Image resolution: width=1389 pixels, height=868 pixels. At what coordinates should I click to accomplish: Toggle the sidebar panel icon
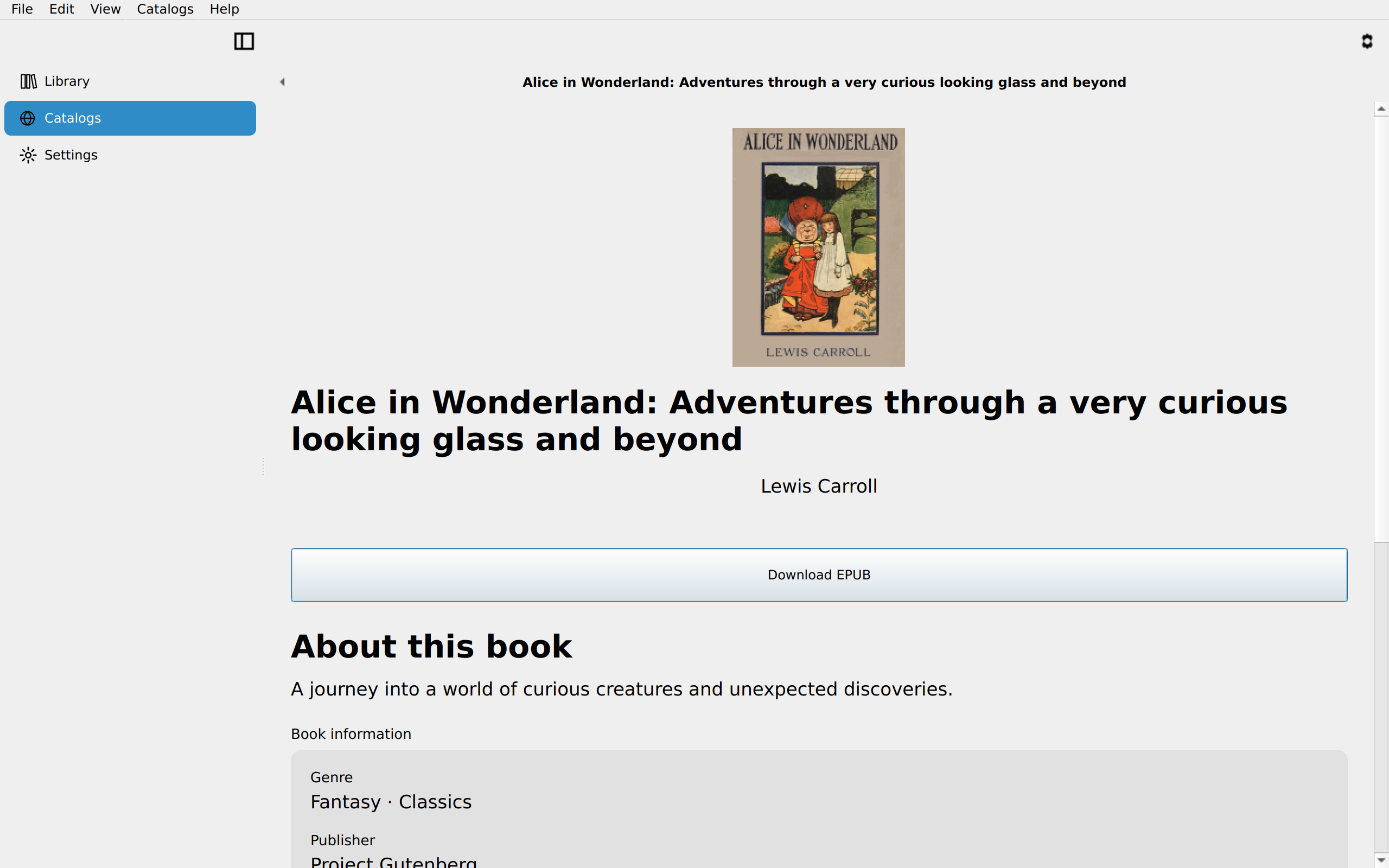click(244, 41)
